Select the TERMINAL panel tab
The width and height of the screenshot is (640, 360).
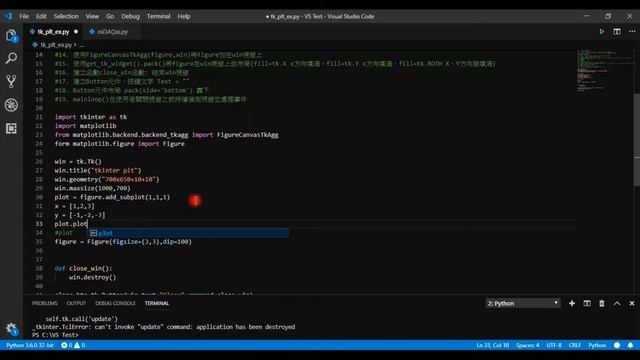[157, 303]
